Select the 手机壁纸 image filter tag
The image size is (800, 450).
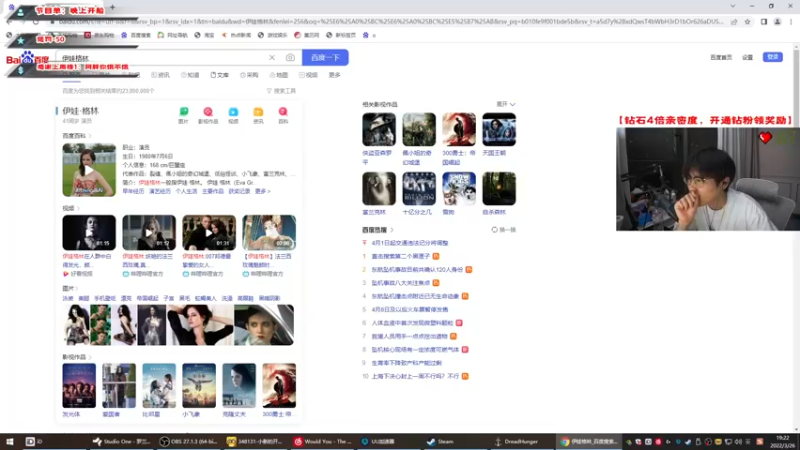[105, 298]
